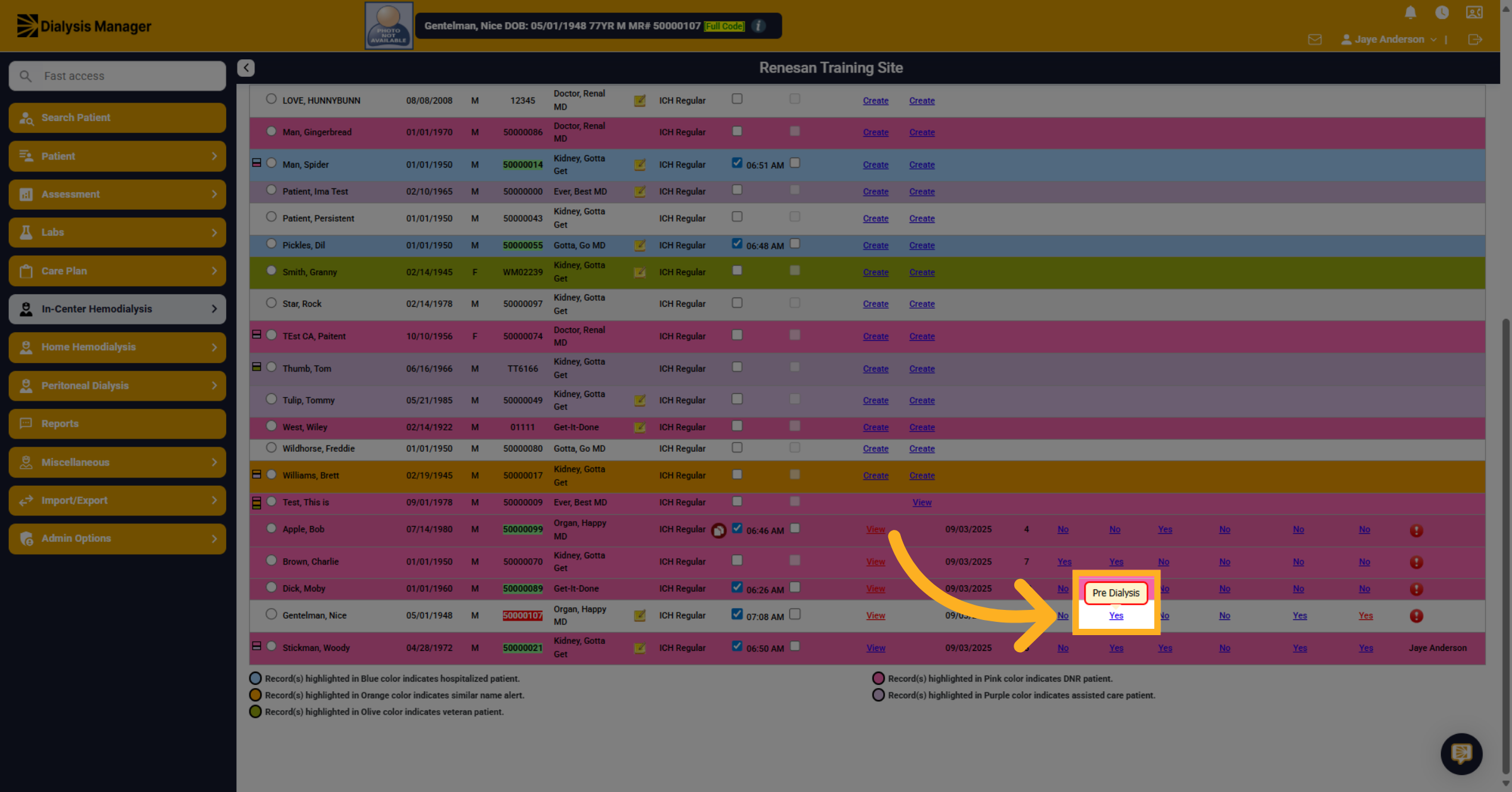
Task: Click the vertical scrollbar thumb on the right
Action: click(x=1506, y=545)
